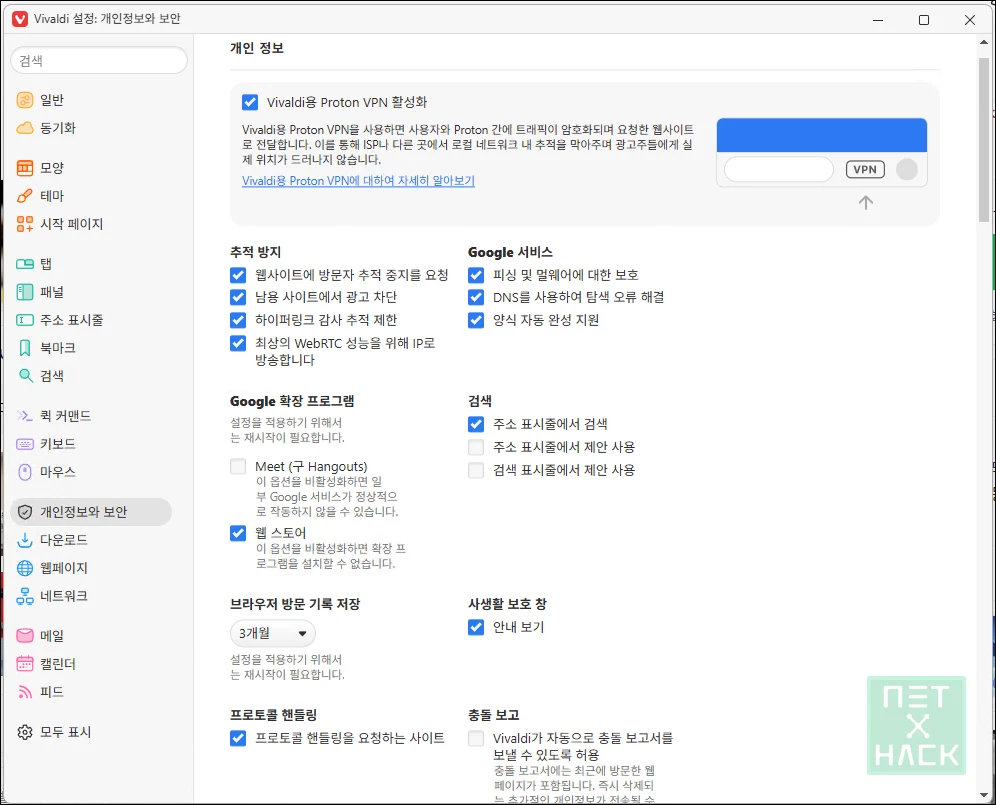Click the Google 확장 프로그램 heading
The height and width of the screenshot is (805, 996).
click(292, 401)
